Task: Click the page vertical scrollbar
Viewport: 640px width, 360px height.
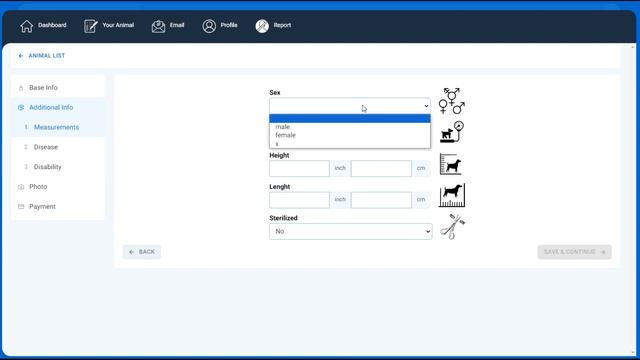Action: 633,200
